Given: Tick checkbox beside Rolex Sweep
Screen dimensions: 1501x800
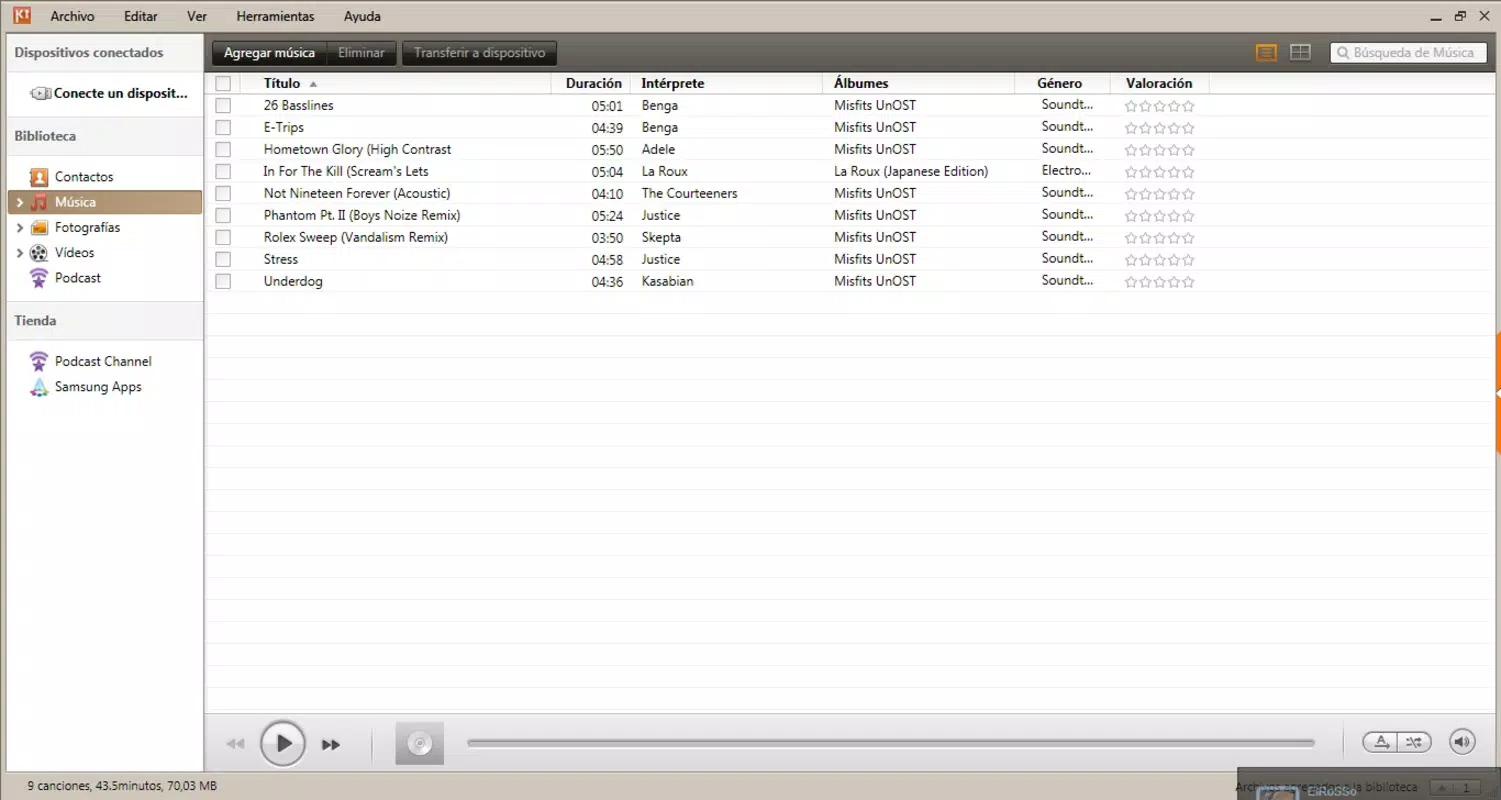Looking at the screenshot, I should tap(223, 238).
